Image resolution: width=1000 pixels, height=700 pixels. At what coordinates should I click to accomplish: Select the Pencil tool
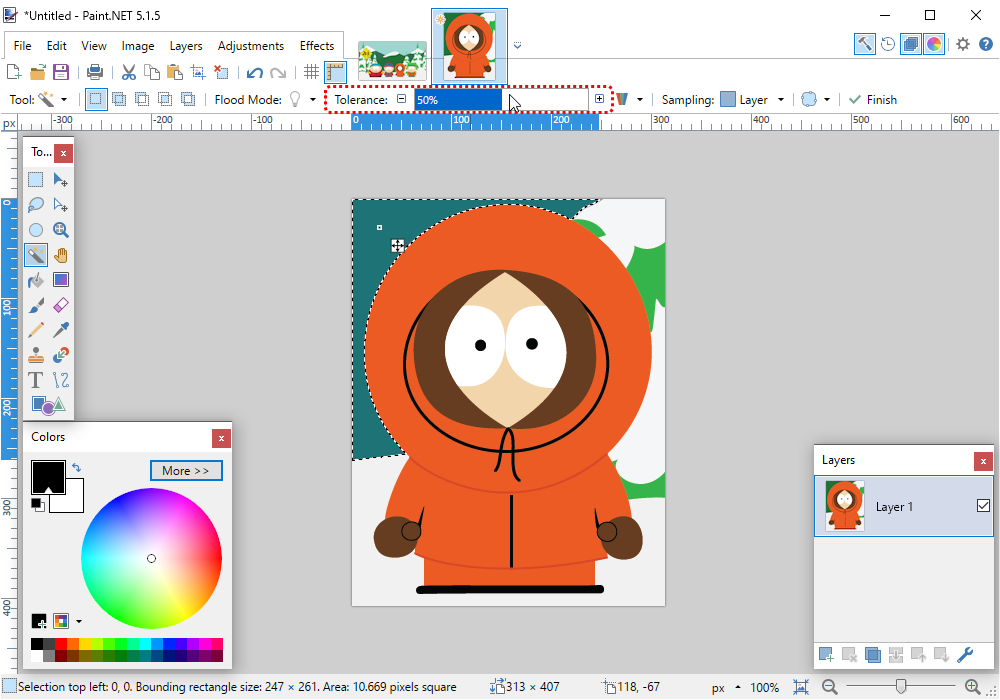36,330
